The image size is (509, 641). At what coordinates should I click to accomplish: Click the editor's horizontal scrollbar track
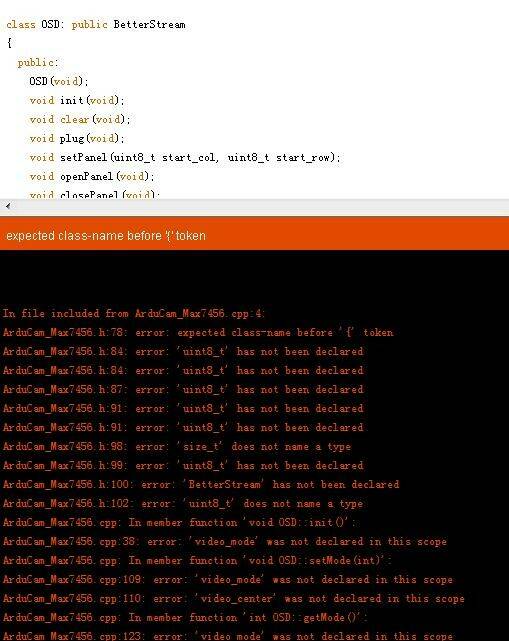point(261,206)
